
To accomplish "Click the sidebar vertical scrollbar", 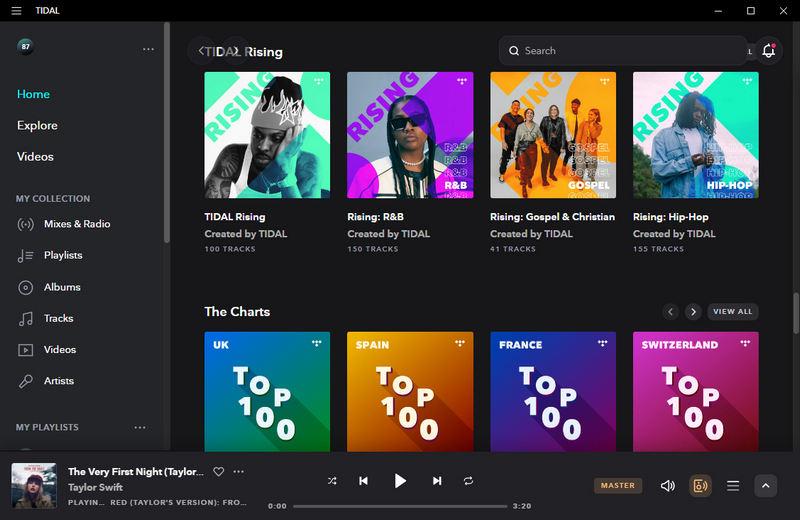I will pyautogui.click(x=166, y=133).
